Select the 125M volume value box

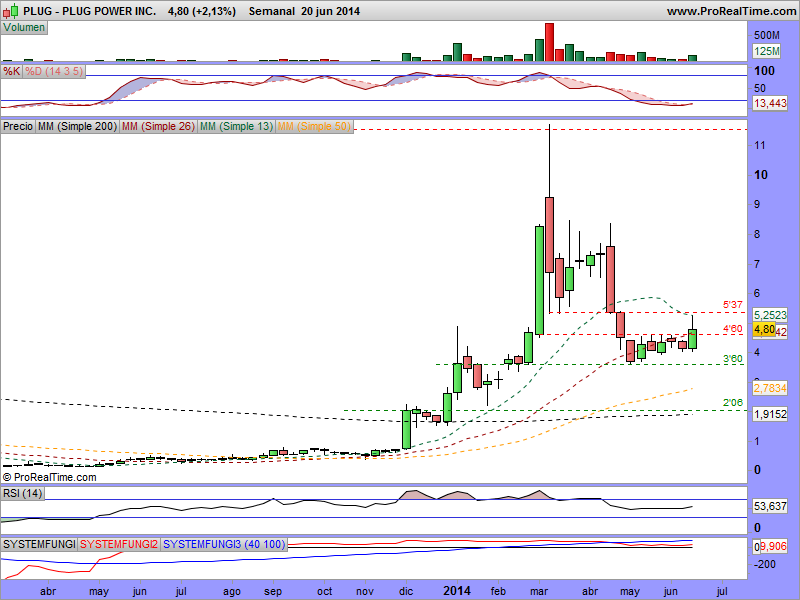coord(767,51)
